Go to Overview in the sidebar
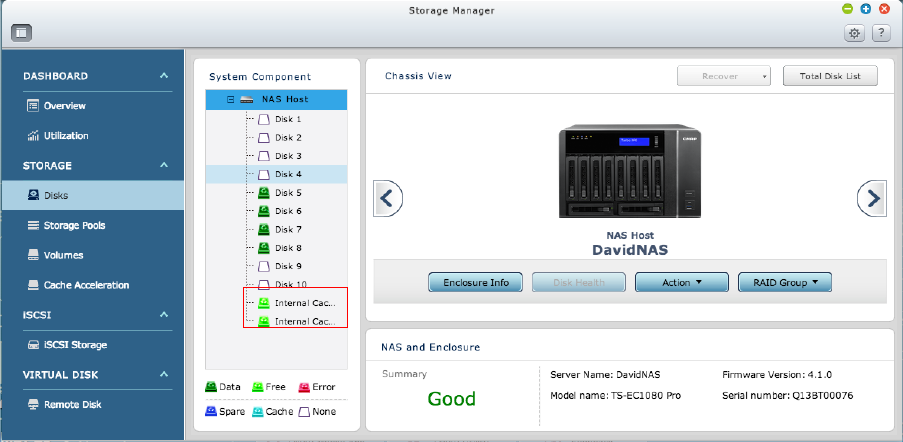 pyautogui.click(x=64, y=106)
